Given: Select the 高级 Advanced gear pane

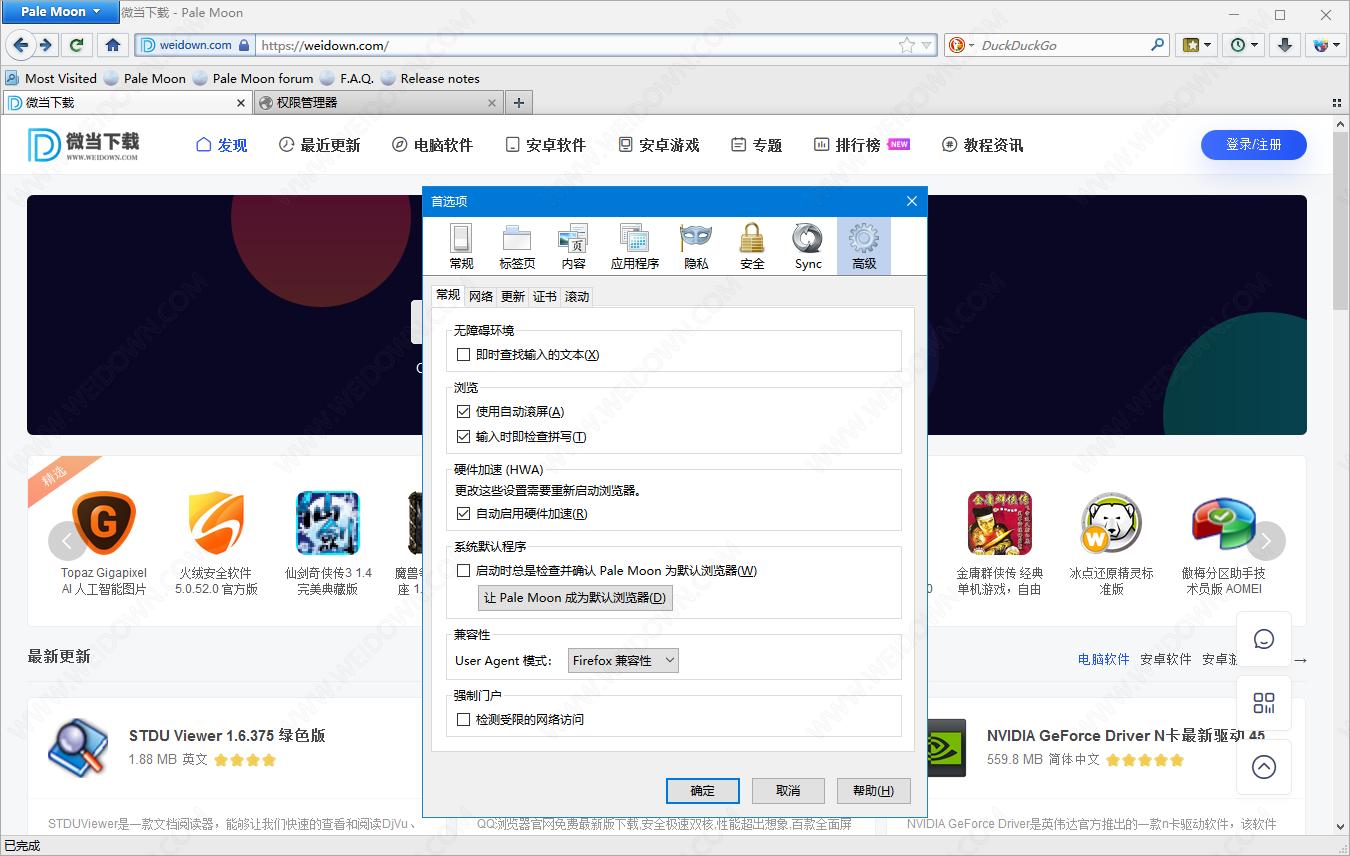Looking at the screenshot, I should 864,246.
